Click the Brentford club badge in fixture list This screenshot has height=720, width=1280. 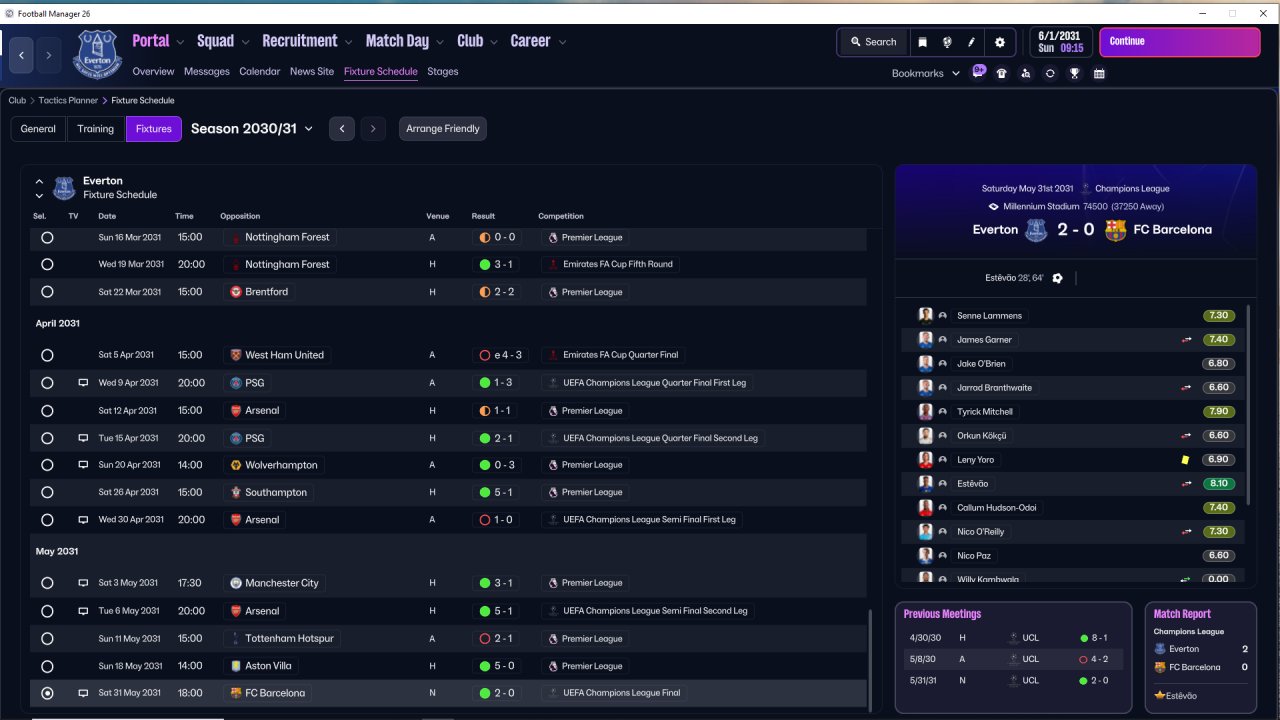point(236,292)
